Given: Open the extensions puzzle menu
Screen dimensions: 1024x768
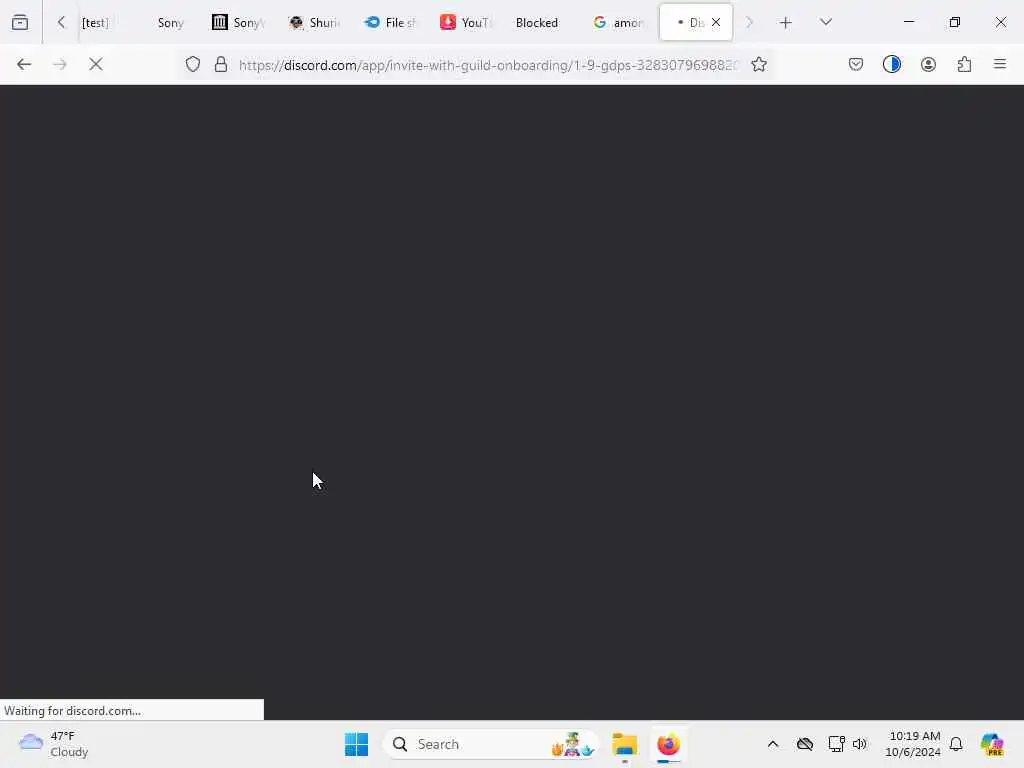Looking at the screenshot, I should tap(964, 64).
